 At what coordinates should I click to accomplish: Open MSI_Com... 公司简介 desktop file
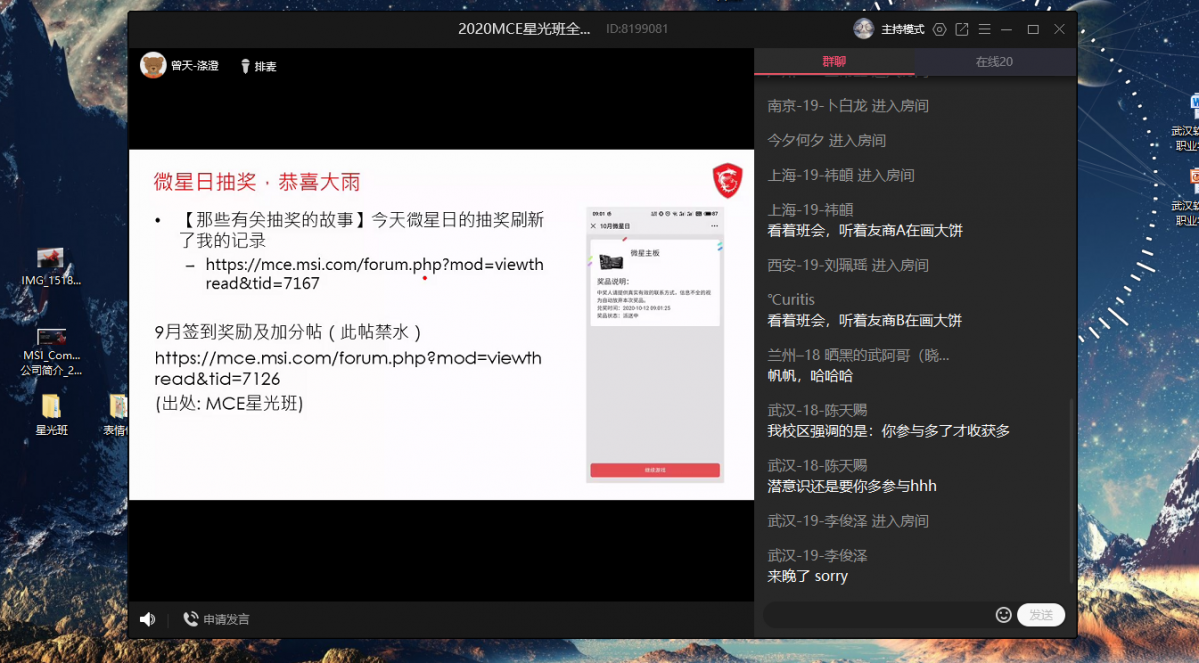[50, 352]
